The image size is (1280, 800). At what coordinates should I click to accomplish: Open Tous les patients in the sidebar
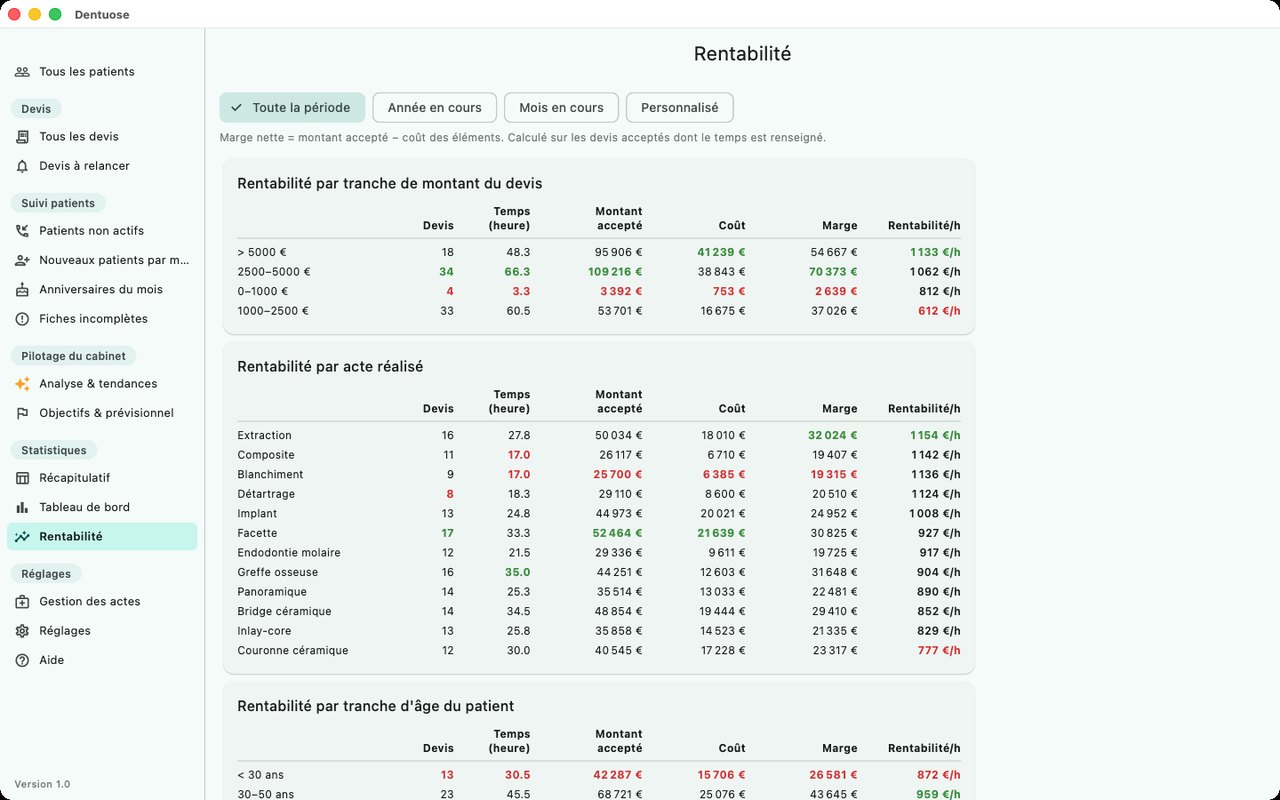click(102, 72)
